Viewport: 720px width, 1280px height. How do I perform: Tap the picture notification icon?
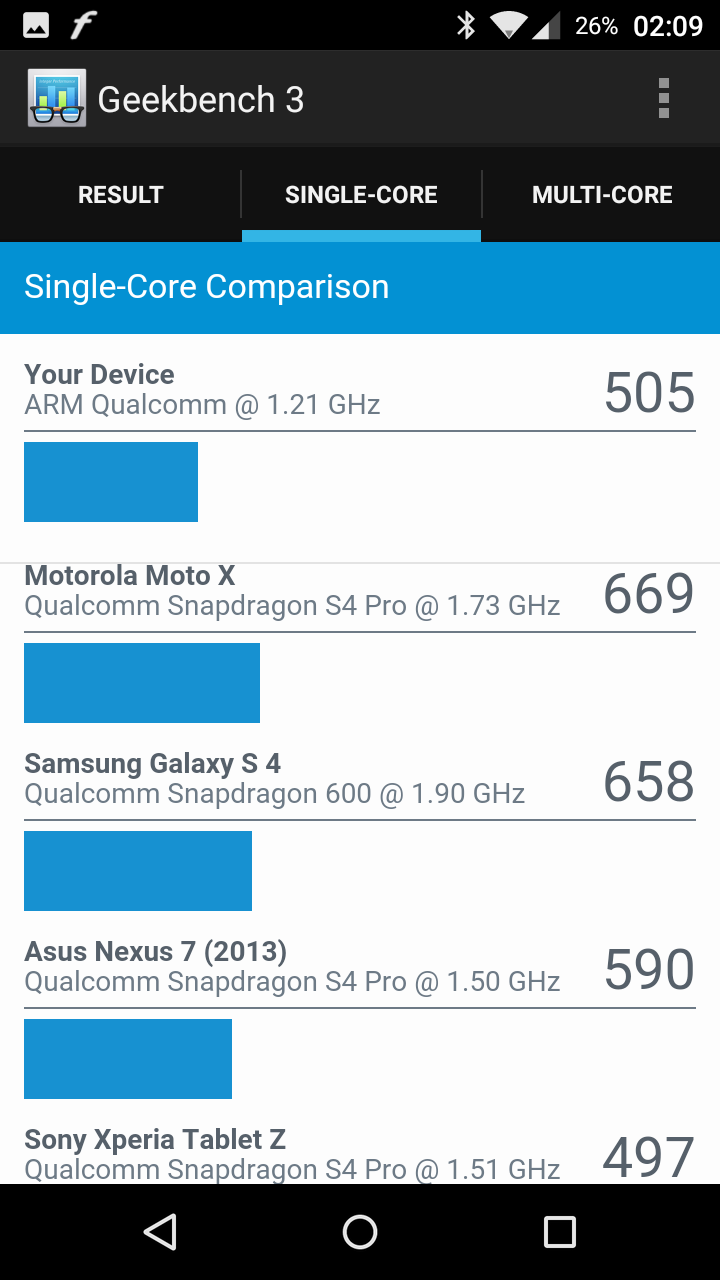(36, 26)
